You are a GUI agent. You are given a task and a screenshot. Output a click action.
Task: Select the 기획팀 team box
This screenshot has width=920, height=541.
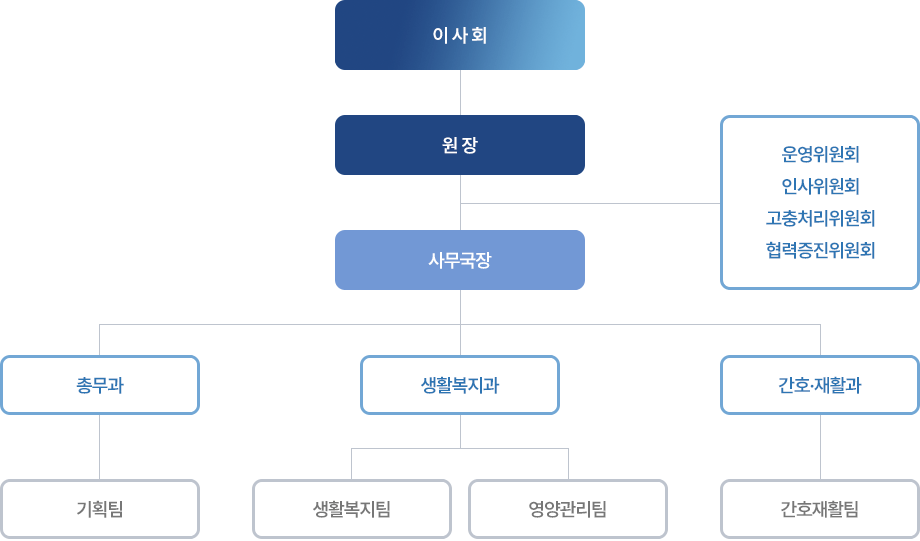[100, 509]
